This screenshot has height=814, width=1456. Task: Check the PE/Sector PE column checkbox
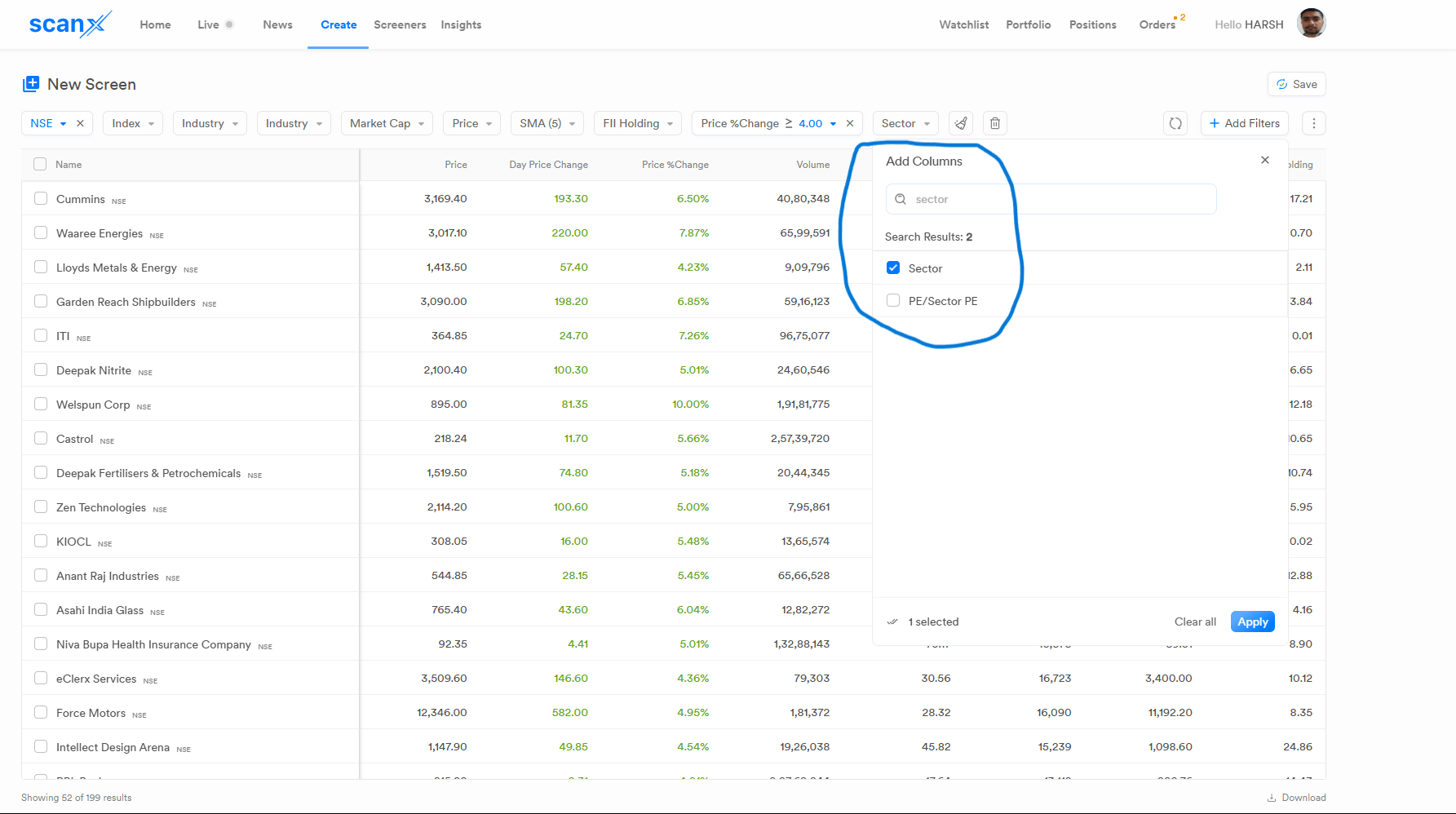893,300
